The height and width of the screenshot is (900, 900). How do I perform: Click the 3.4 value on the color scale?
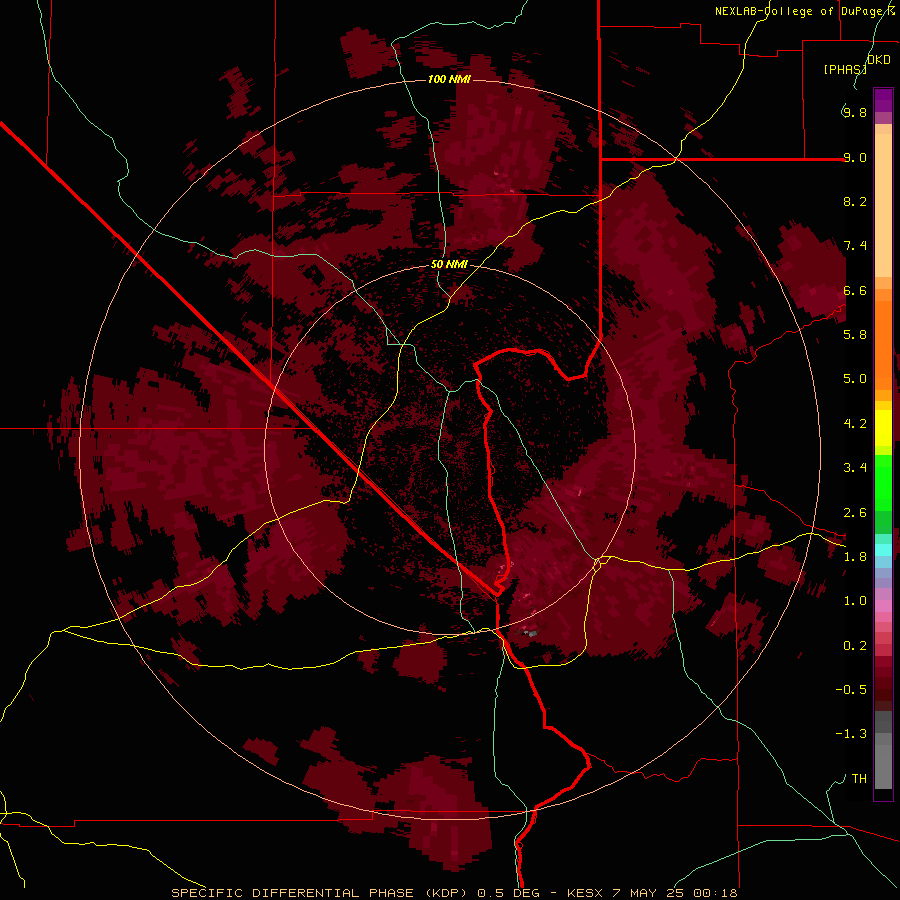tap(855, 468)
